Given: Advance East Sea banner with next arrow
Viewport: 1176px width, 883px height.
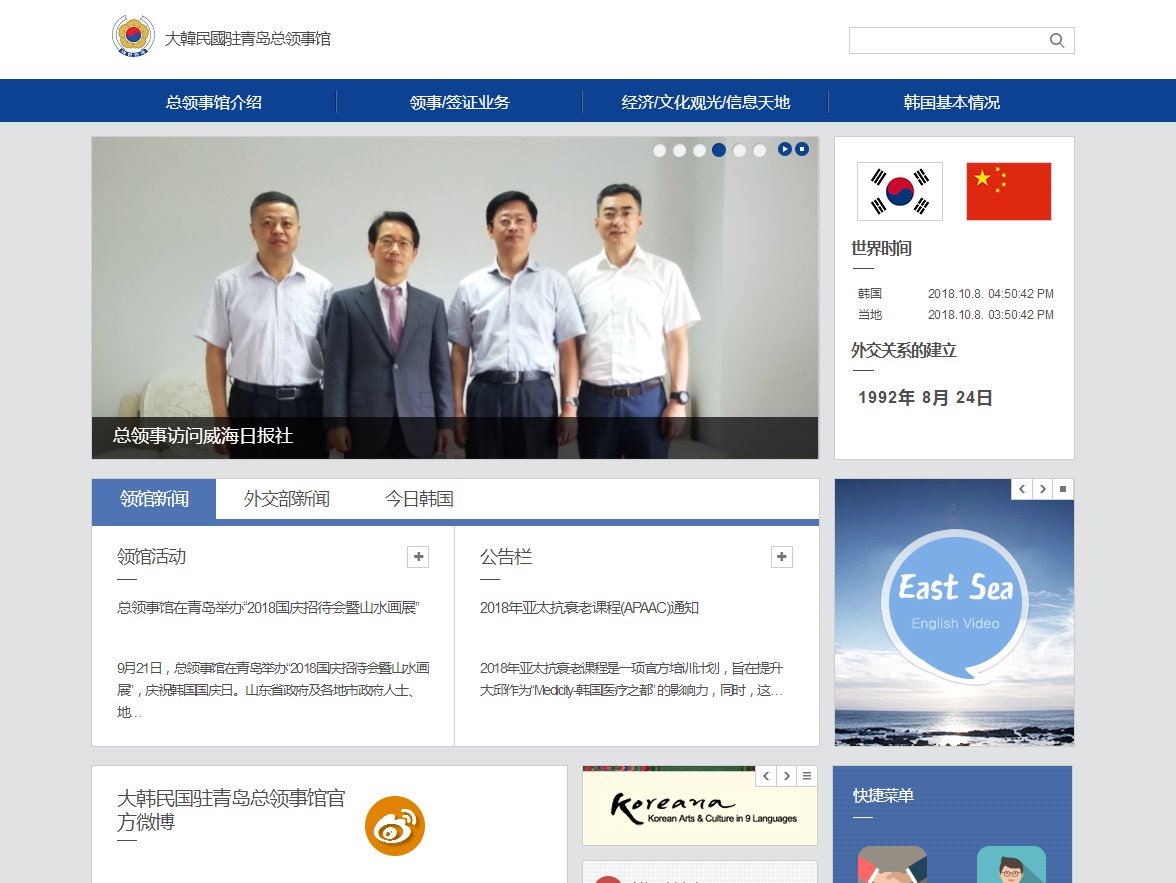Looking at the screenshot, I should (x=1042, y=488).
